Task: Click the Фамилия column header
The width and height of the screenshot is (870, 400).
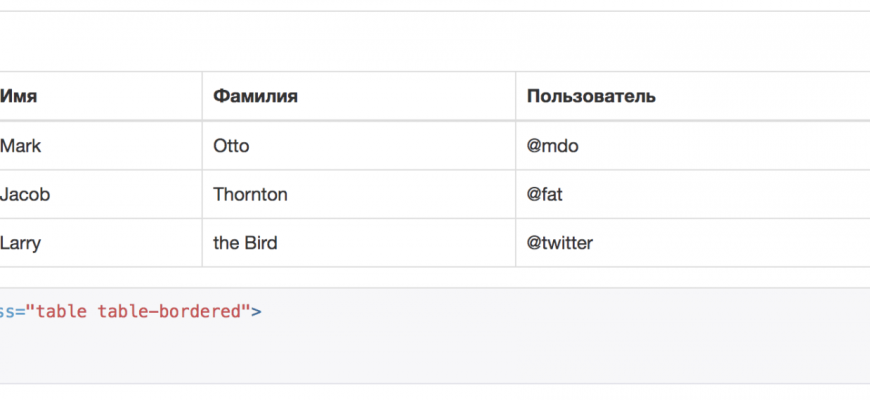Action: [x=256, y=97]
